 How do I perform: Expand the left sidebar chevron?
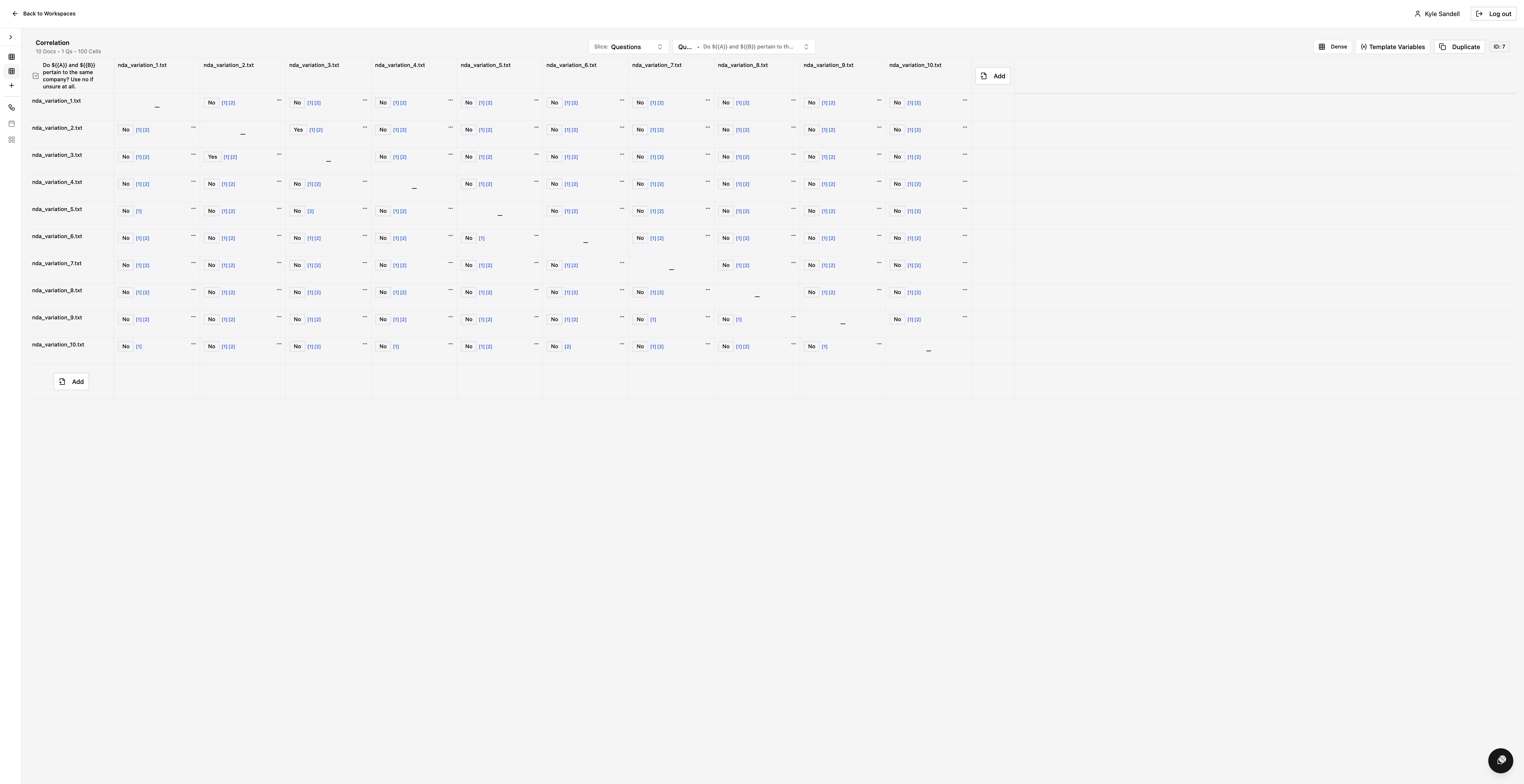(11, 37)
